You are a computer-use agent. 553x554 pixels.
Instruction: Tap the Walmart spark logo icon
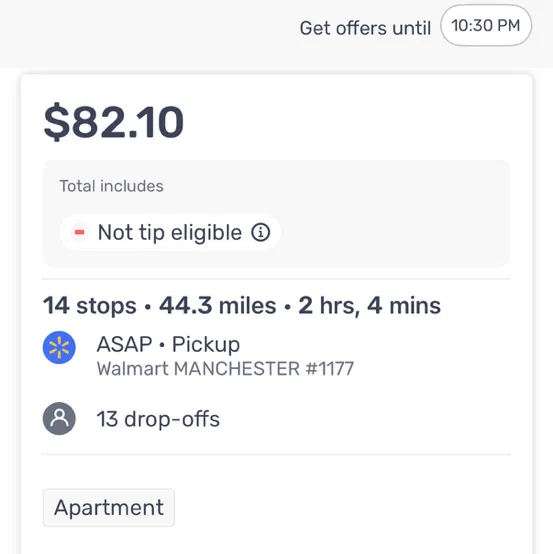59,347
